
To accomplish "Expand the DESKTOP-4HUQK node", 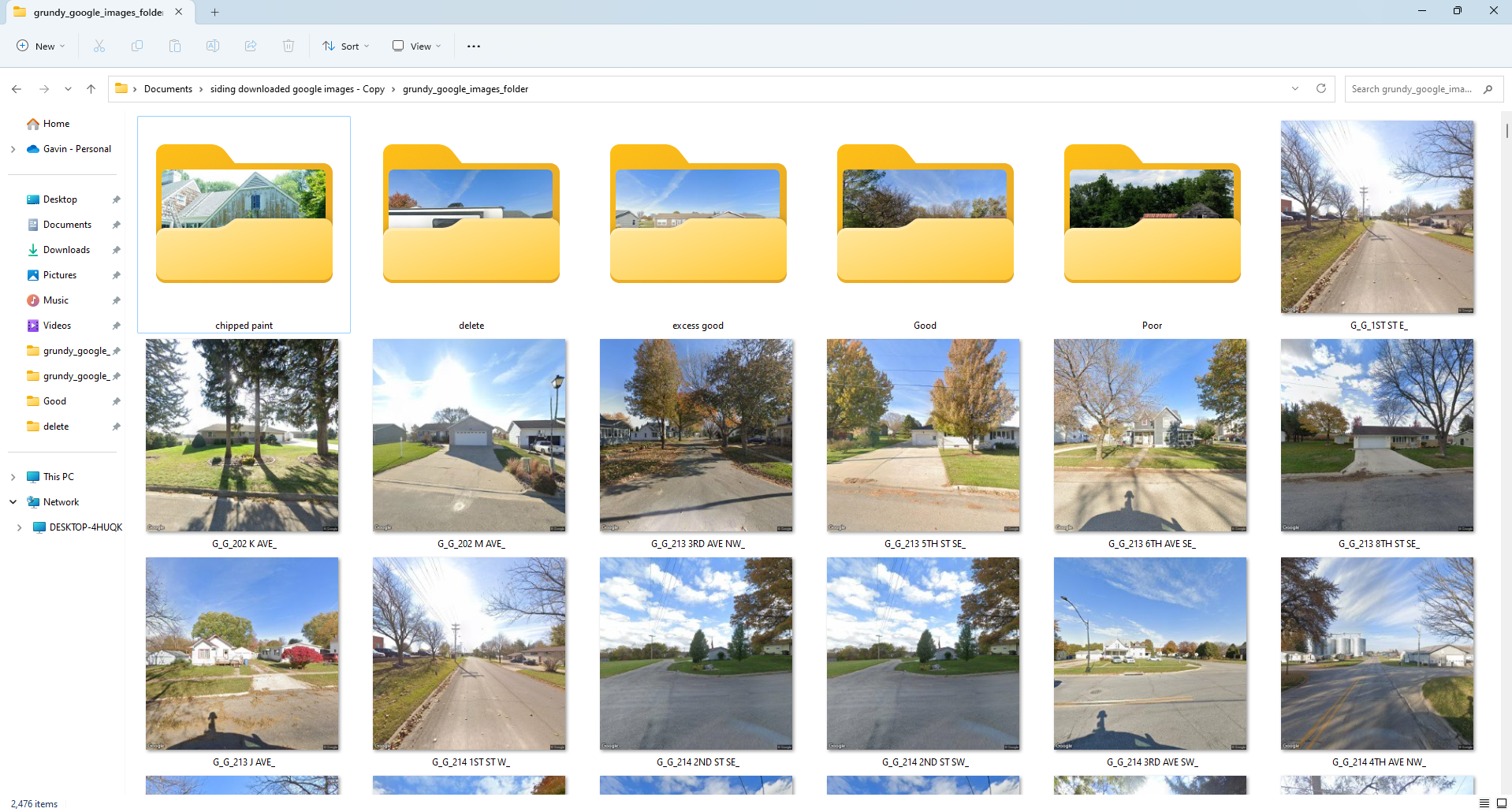I will tap(19, 527).
